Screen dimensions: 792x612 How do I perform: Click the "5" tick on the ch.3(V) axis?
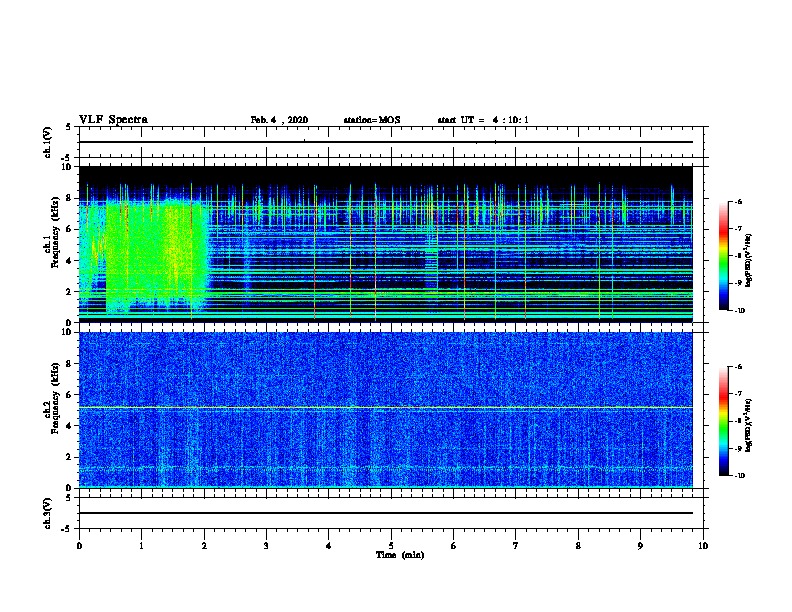click(69, 498)
